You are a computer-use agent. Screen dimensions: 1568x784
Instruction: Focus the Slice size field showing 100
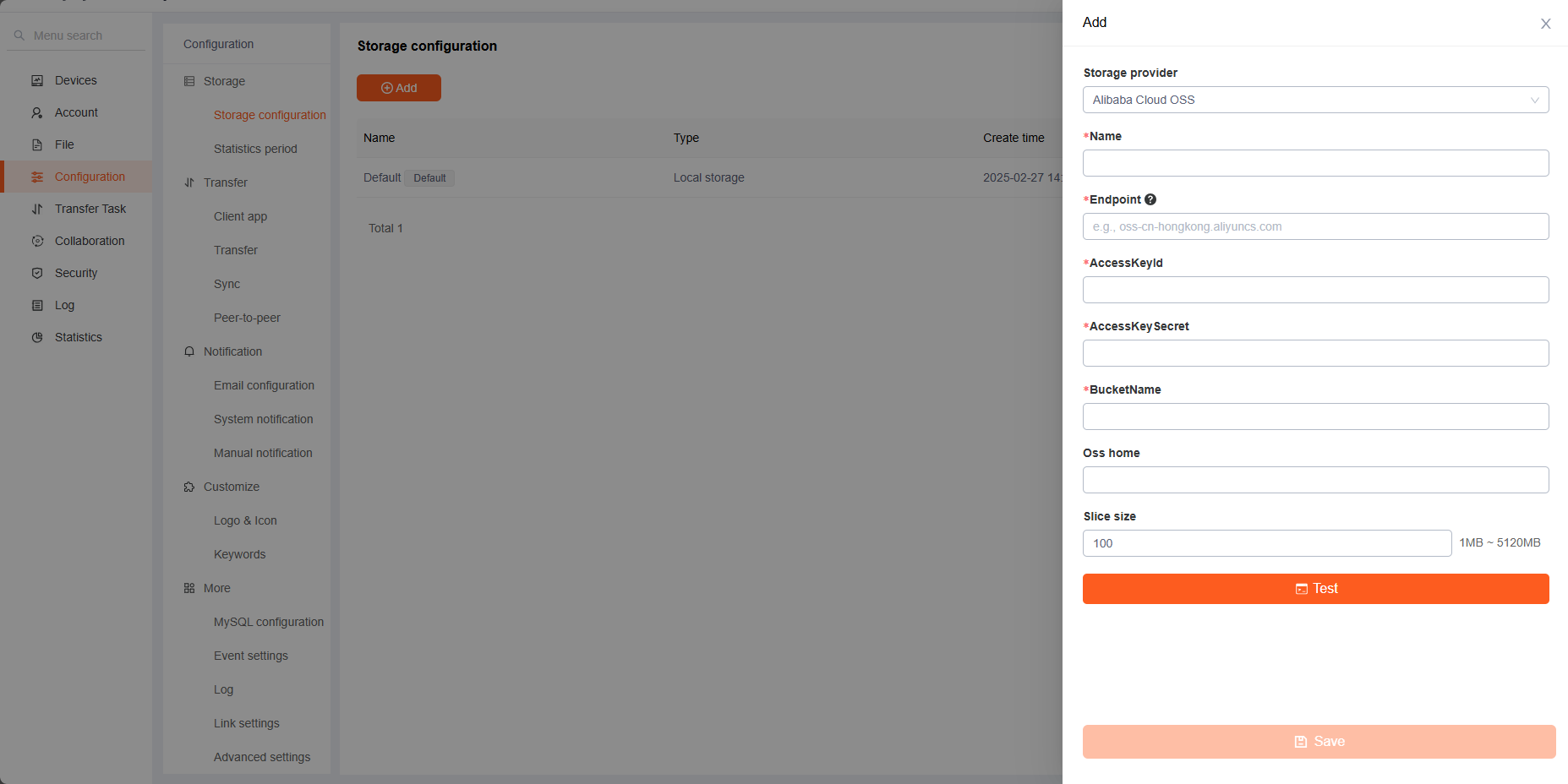(x=1267, y=543)
